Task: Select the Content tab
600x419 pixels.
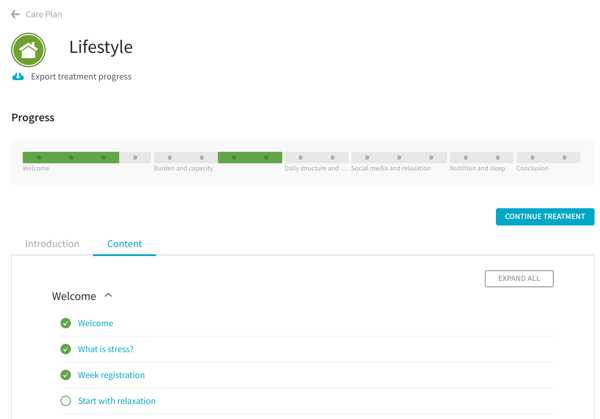Action: pyautogui.click(x=124, y=244)
